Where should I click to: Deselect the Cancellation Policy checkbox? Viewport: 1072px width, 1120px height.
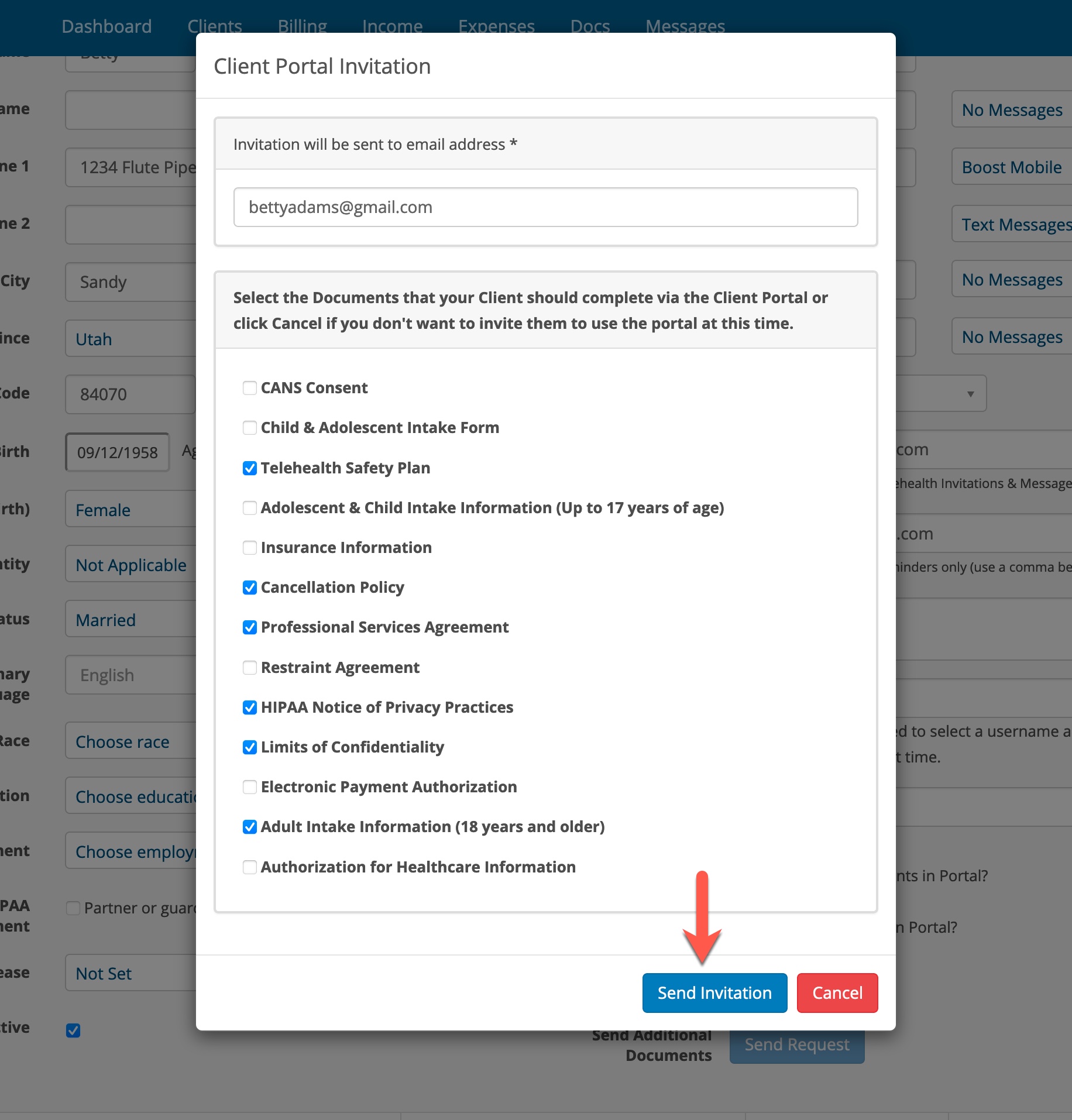(250, 588)
